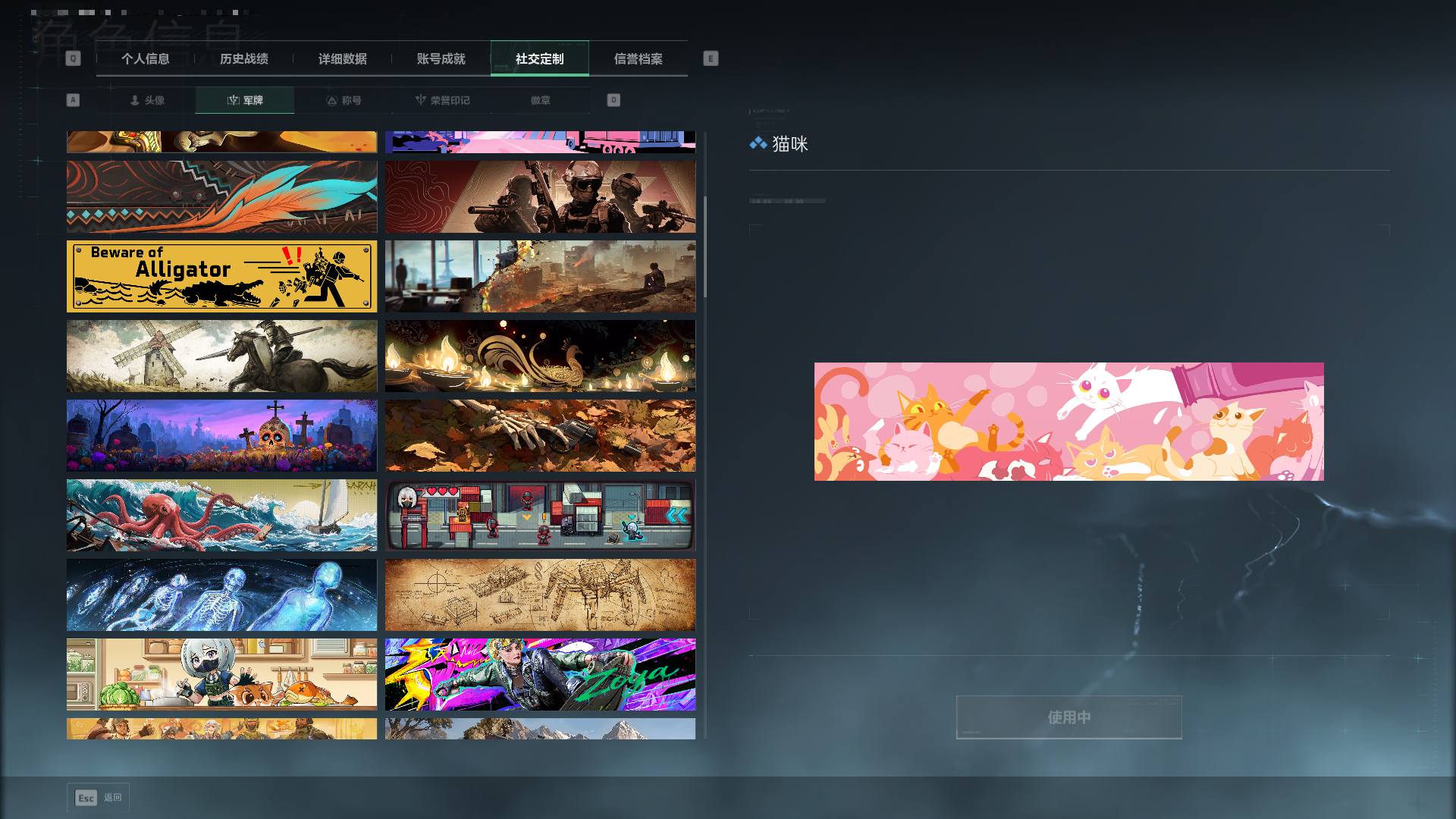
Task: Select the pixel art street game dog tag
Action: [540, 515]
